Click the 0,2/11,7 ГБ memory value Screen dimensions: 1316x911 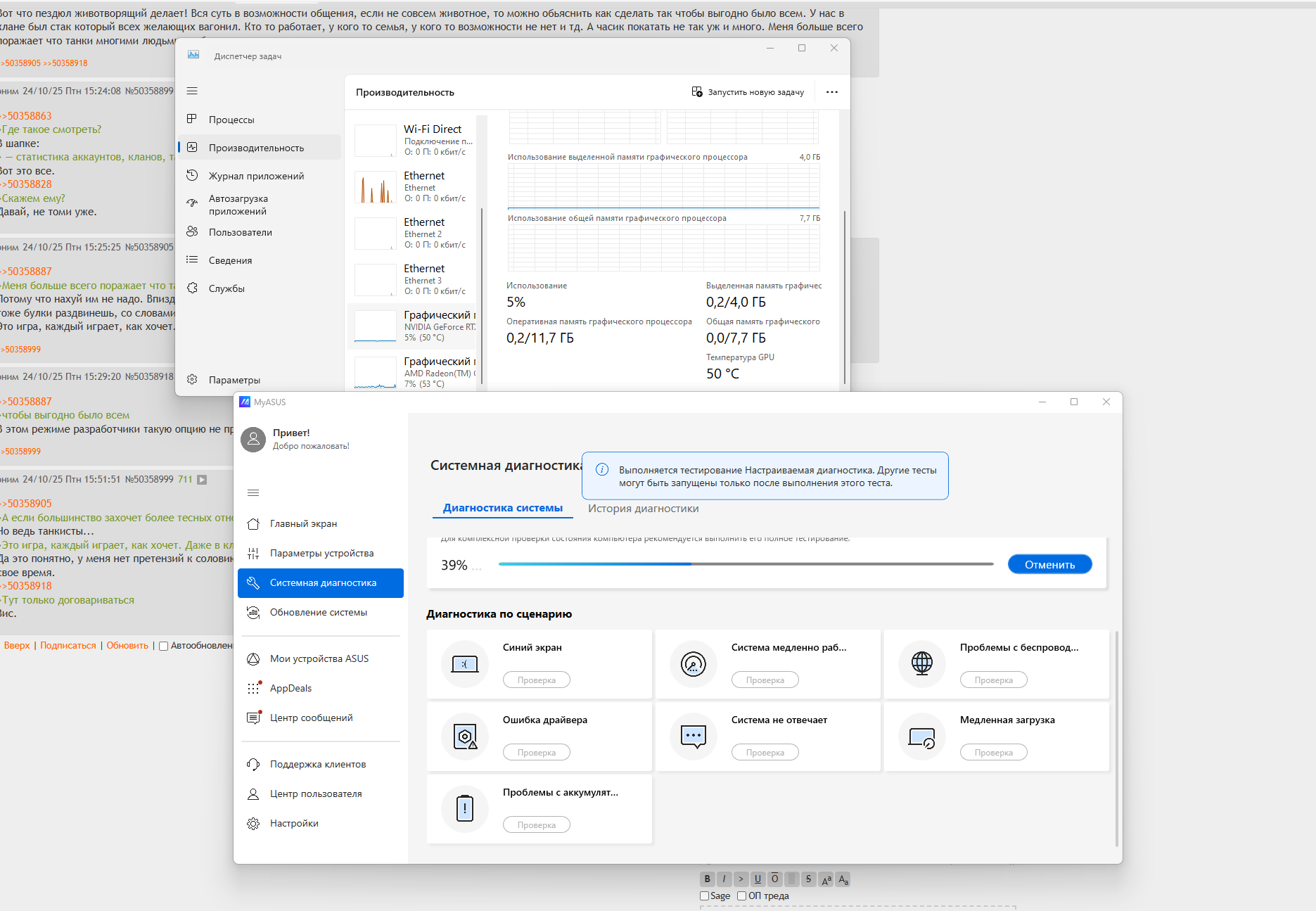(x=540, y=338)
